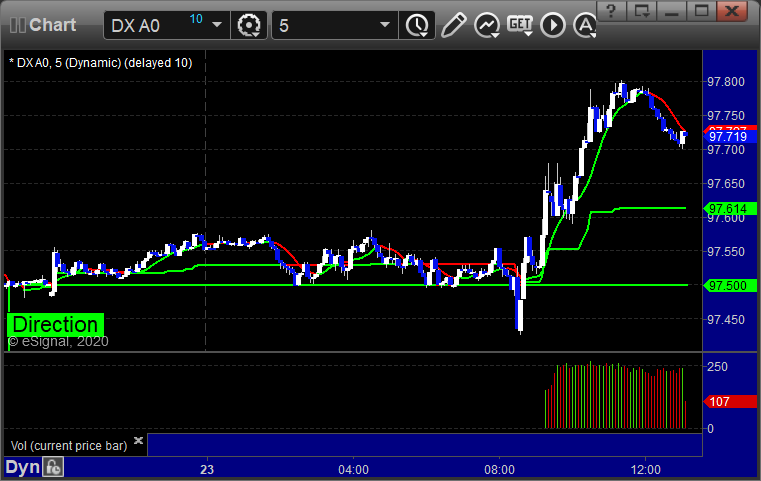Click the 97.800 price axis label
Image resolution: width=761 pixels, height=481 pixels.
click(726, 82)
